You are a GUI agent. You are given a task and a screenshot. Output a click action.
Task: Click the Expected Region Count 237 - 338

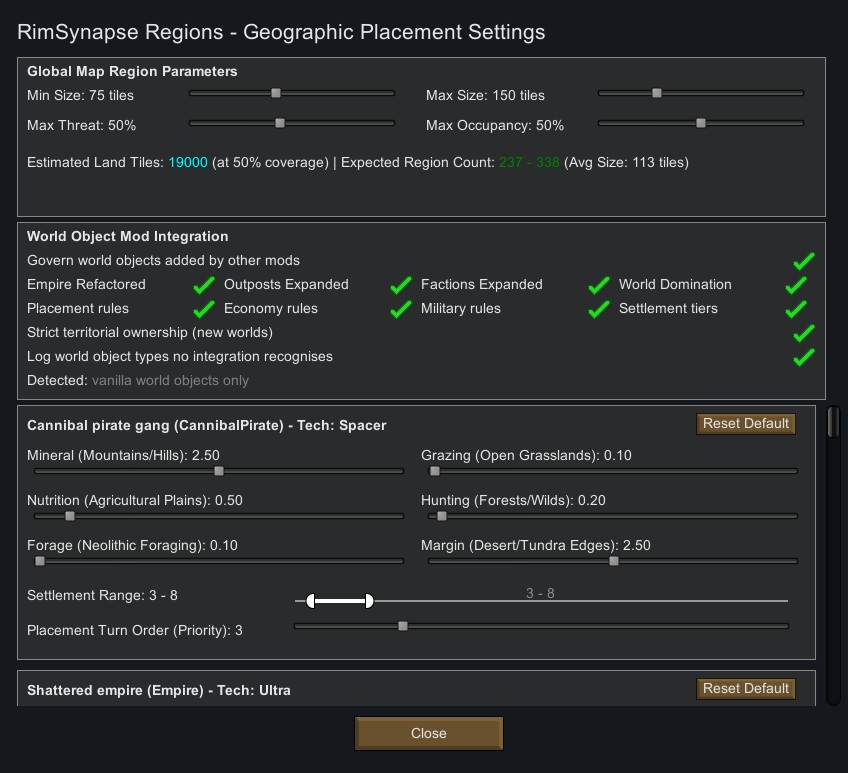pyautogui.click(x=529, y=162)
